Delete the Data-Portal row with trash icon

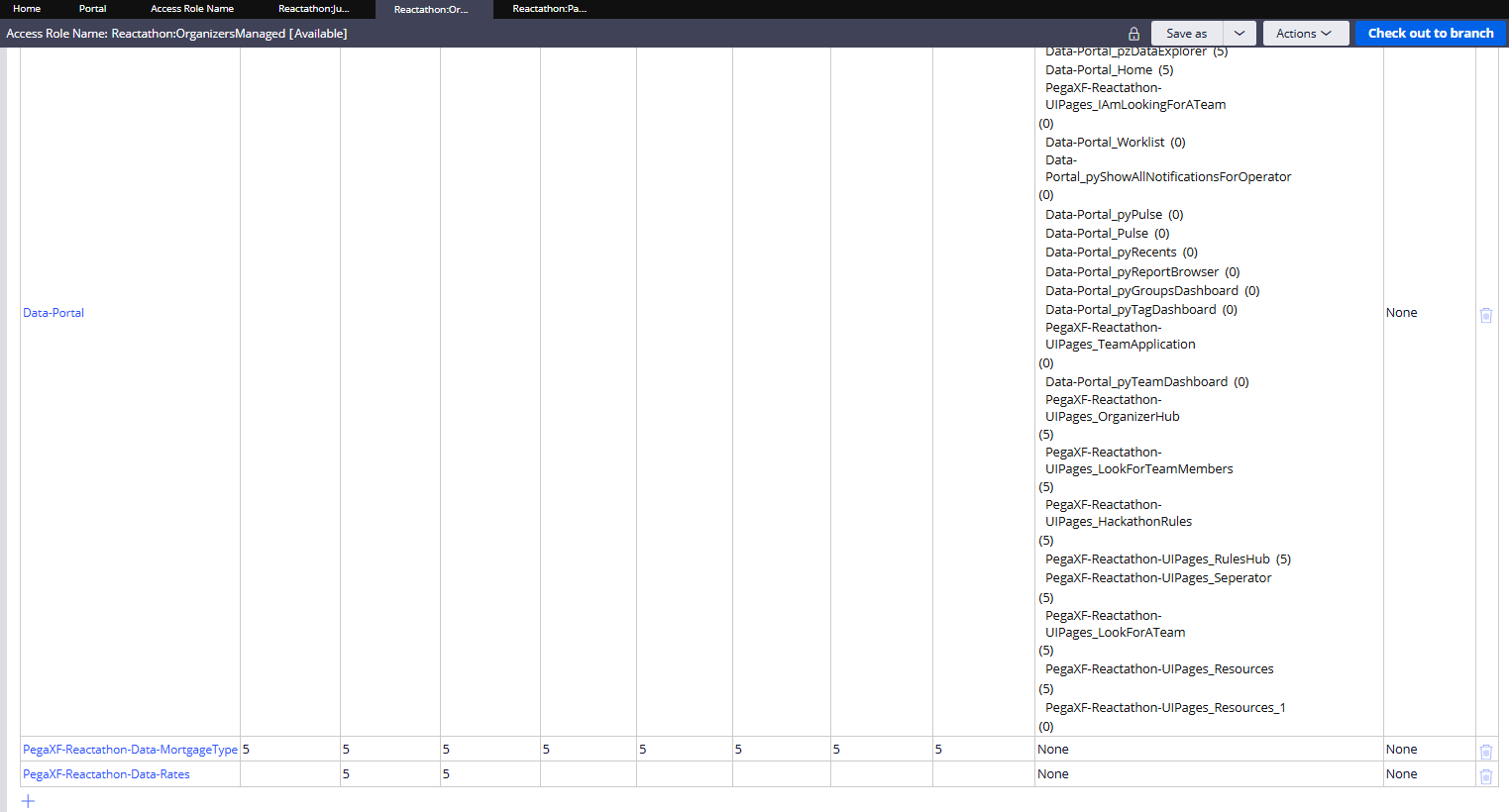[1486, 315]
